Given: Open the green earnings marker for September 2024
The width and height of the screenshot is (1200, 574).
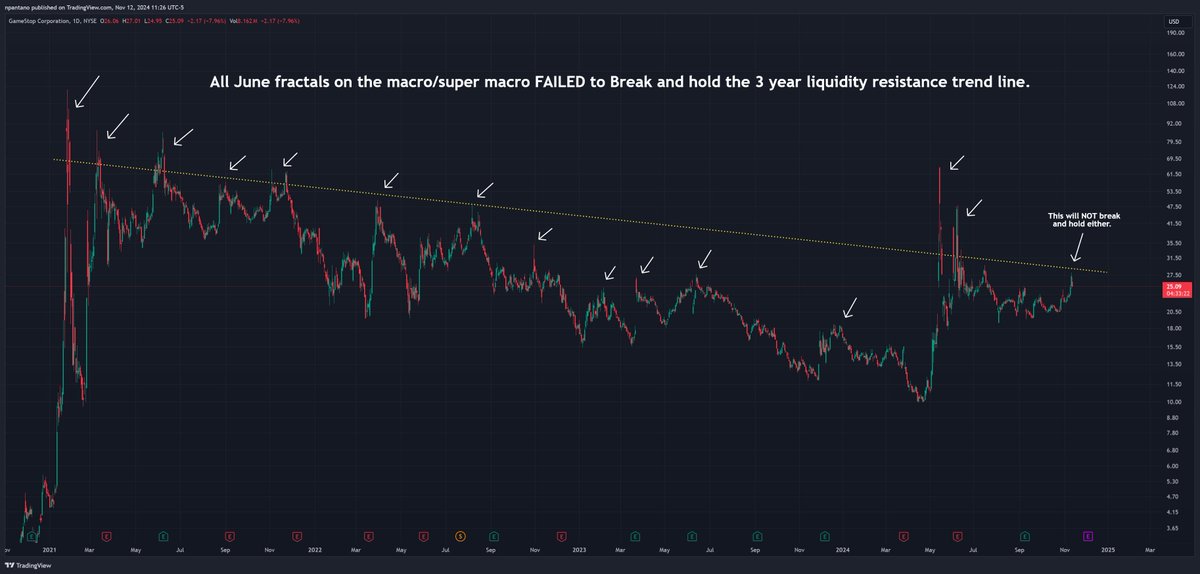Looking at the screenshot, I should [x=1027, y=536].
